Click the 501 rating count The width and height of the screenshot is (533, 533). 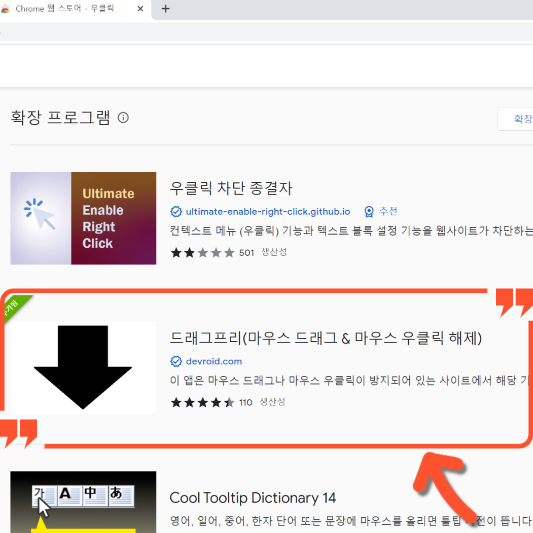[246, 253]
